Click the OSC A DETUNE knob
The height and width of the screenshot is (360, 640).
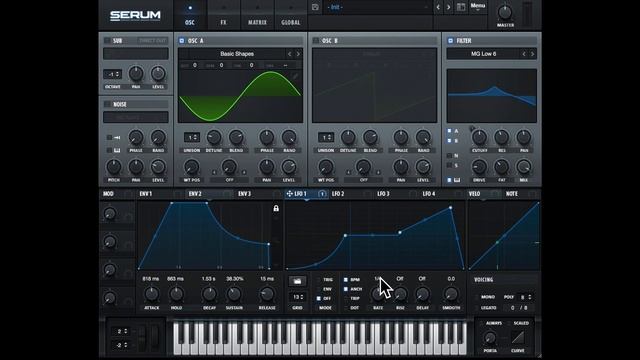tap(214, 138)
